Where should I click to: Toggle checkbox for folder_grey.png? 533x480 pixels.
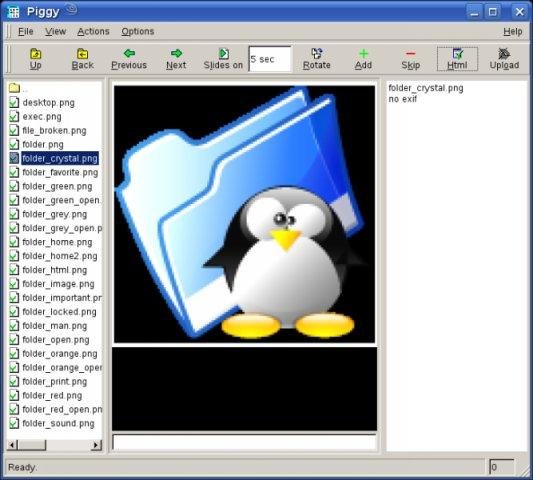[x=14, y=214]
